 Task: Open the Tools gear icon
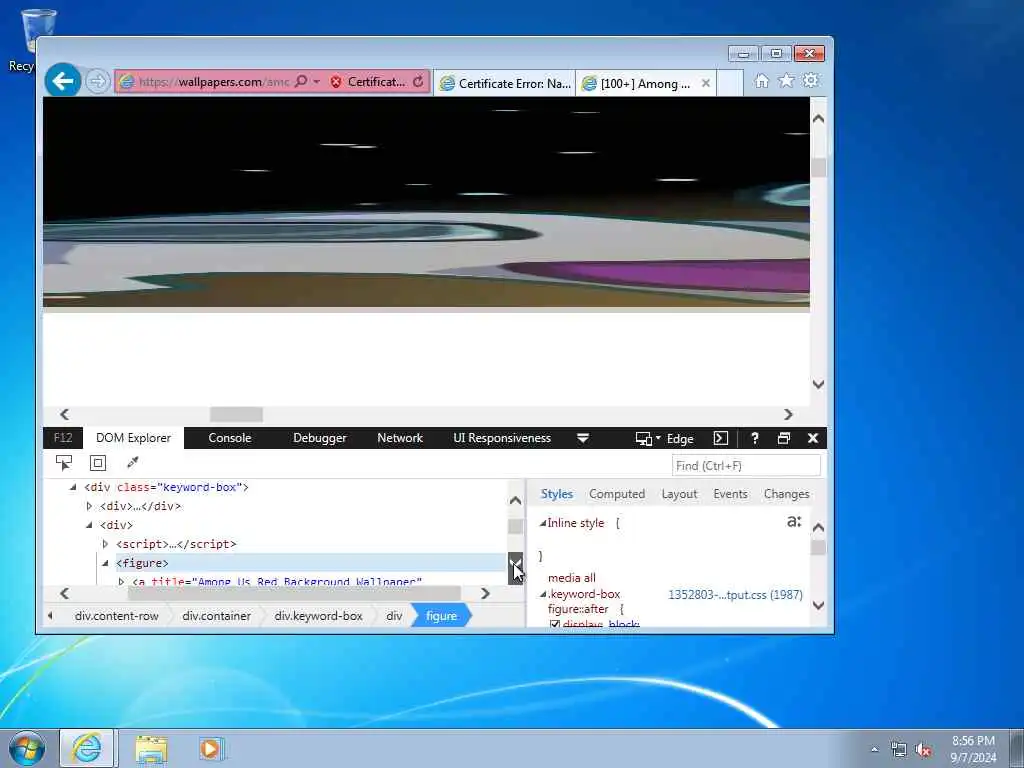(x=810, y=81)
